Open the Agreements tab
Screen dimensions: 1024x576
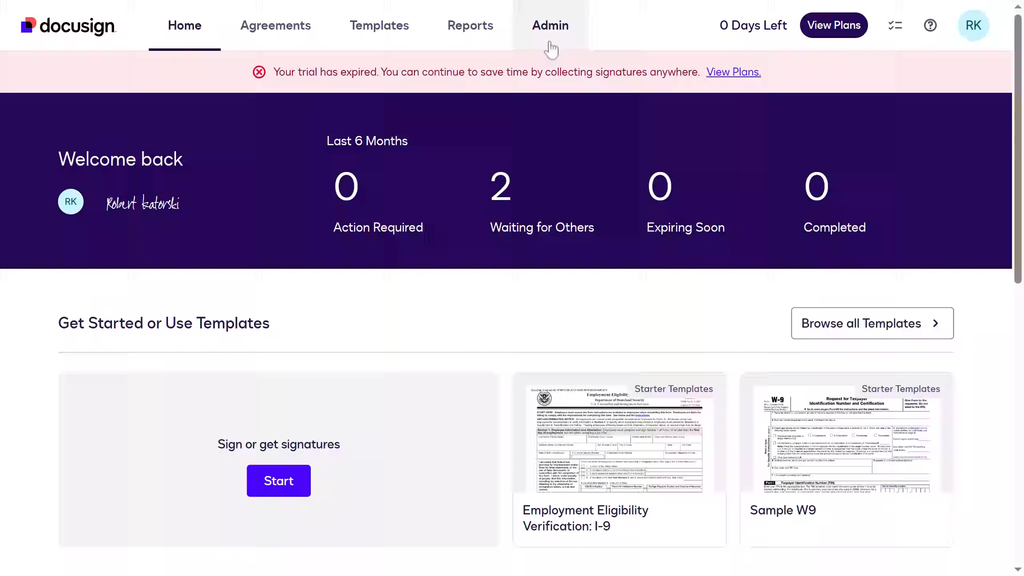click(x=275, y=26)
